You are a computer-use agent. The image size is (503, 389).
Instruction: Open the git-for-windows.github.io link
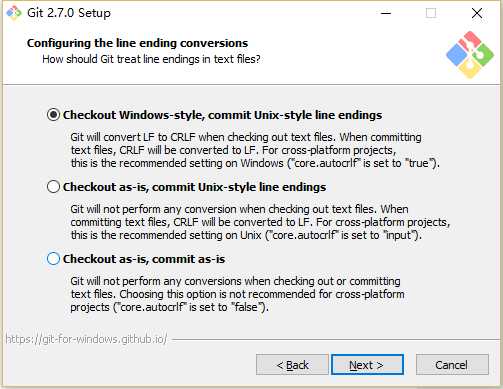[86, 339]
